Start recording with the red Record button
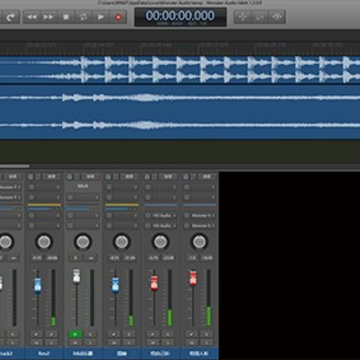Screen dimensions: 360x360 (118, 17)
